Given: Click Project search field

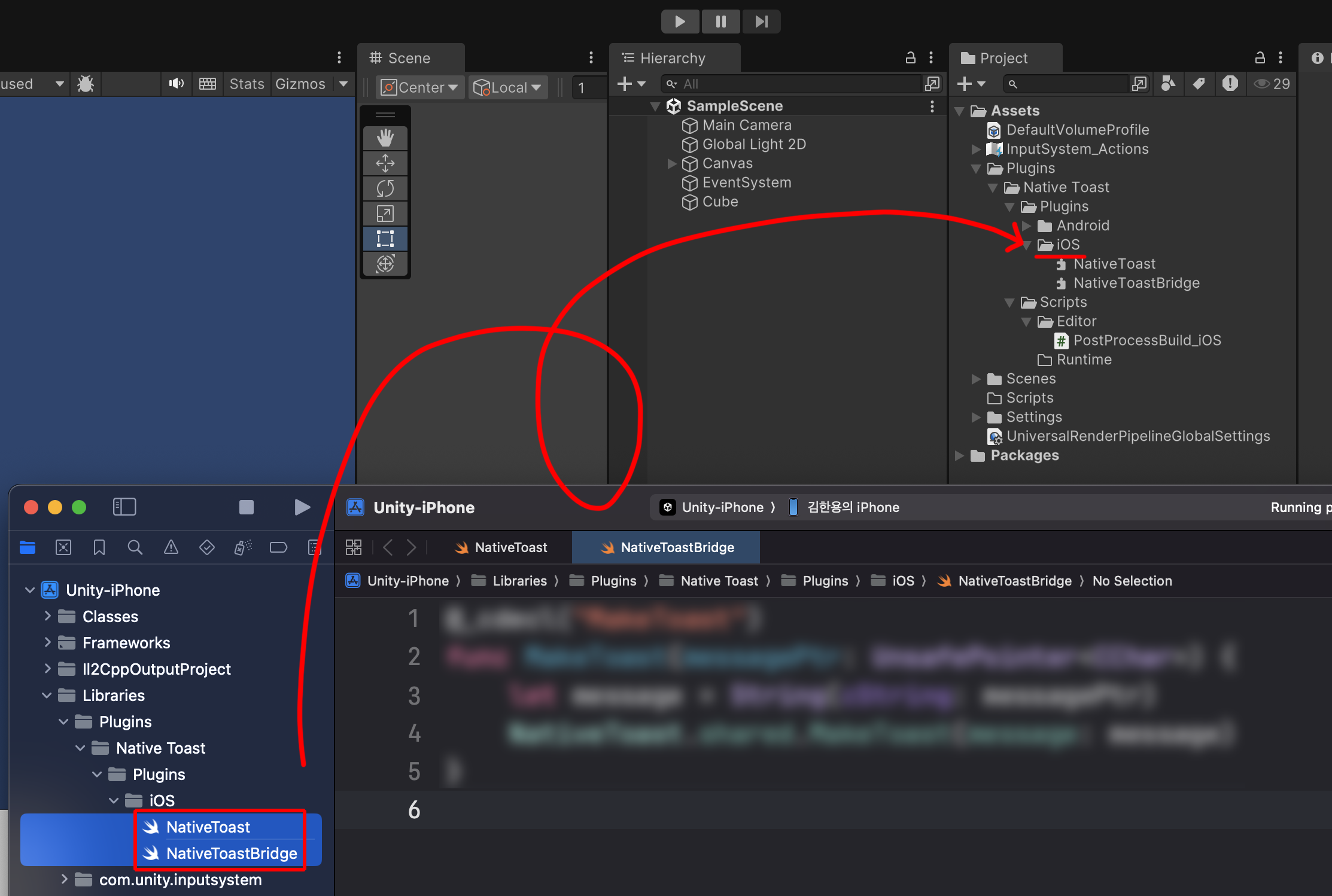Looking at the screenshot, I should pyautogui.click(x=1065, y=84).
